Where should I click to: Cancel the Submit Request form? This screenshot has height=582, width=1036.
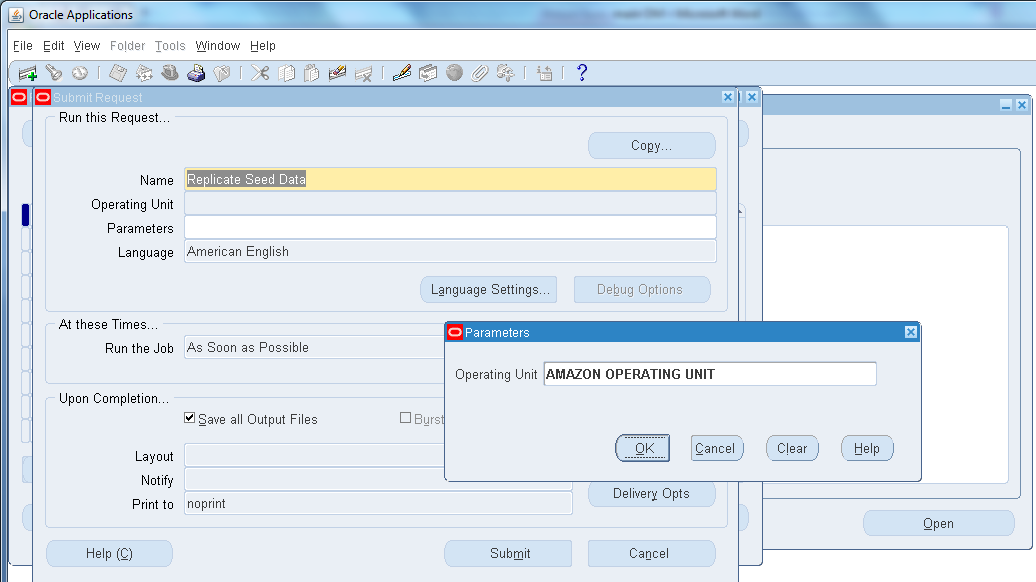pos(651,554)
